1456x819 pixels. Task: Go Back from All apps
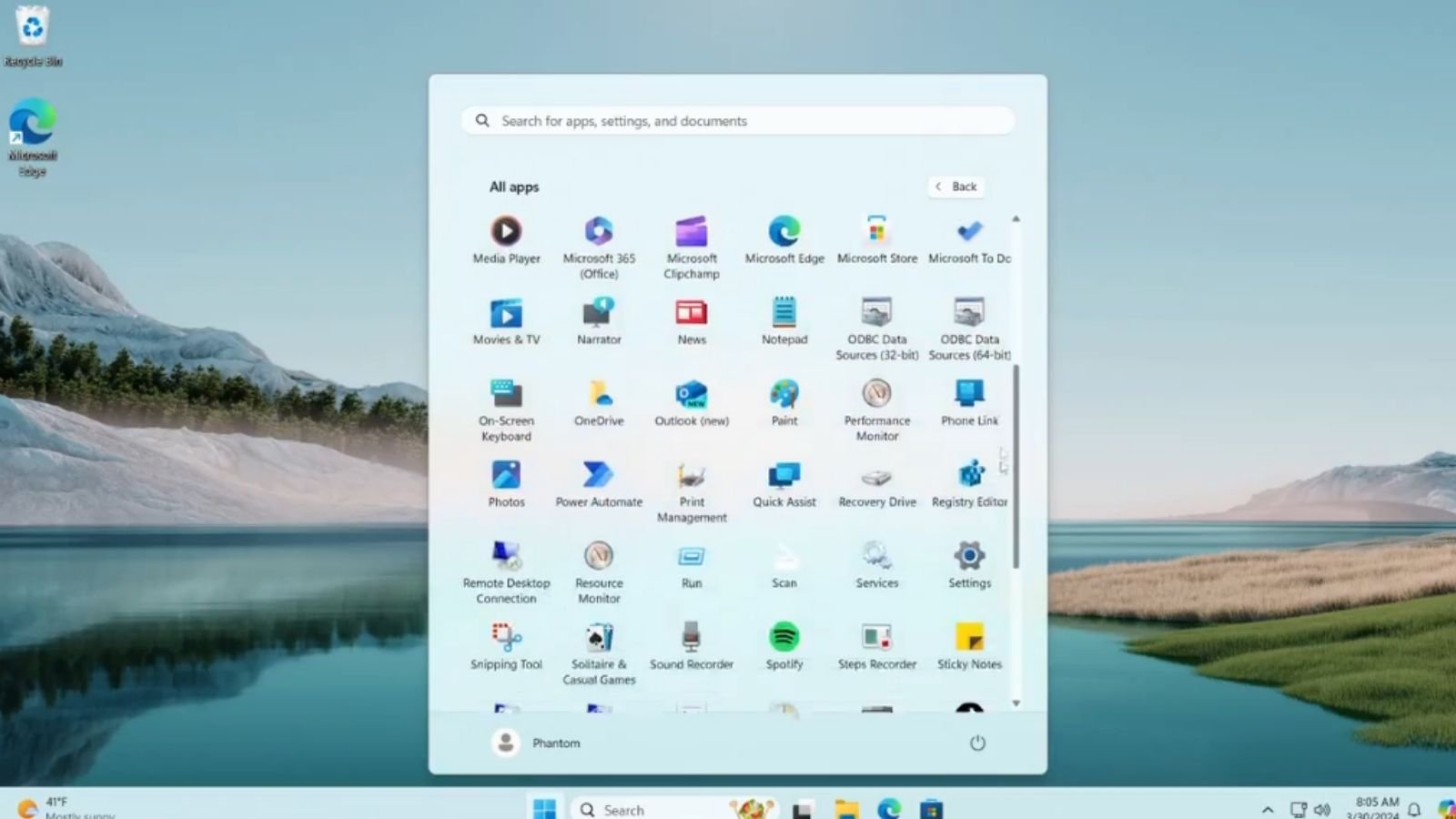pos(956,187)
